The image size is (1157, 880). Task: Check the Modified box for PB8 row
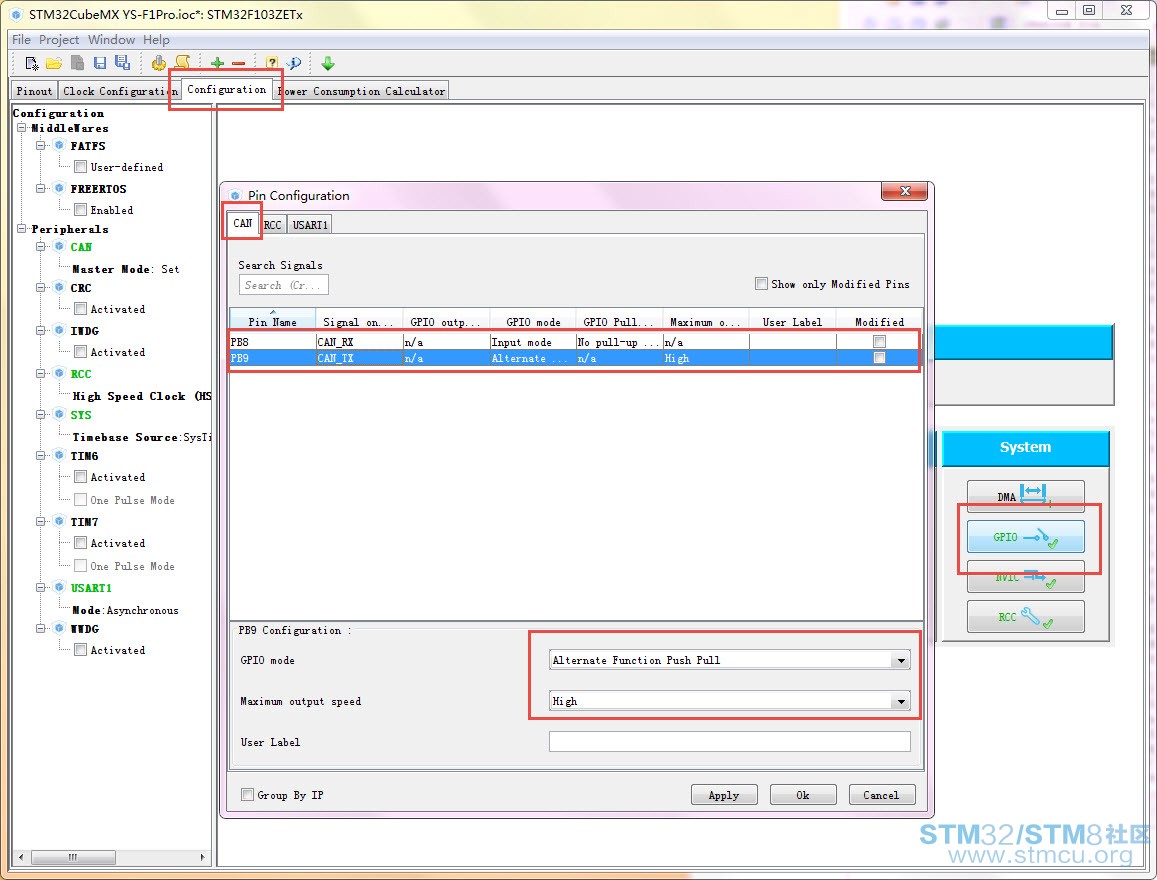879,342
